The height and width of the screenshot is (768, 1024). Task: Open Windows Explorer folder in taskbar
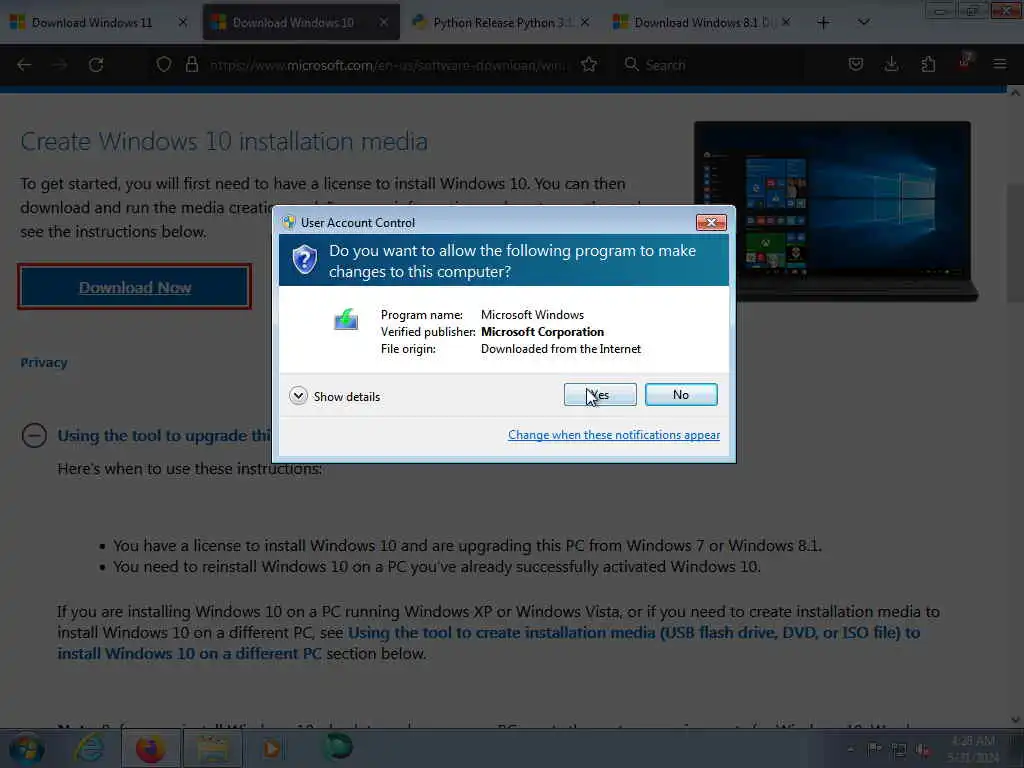pos(213,748)
